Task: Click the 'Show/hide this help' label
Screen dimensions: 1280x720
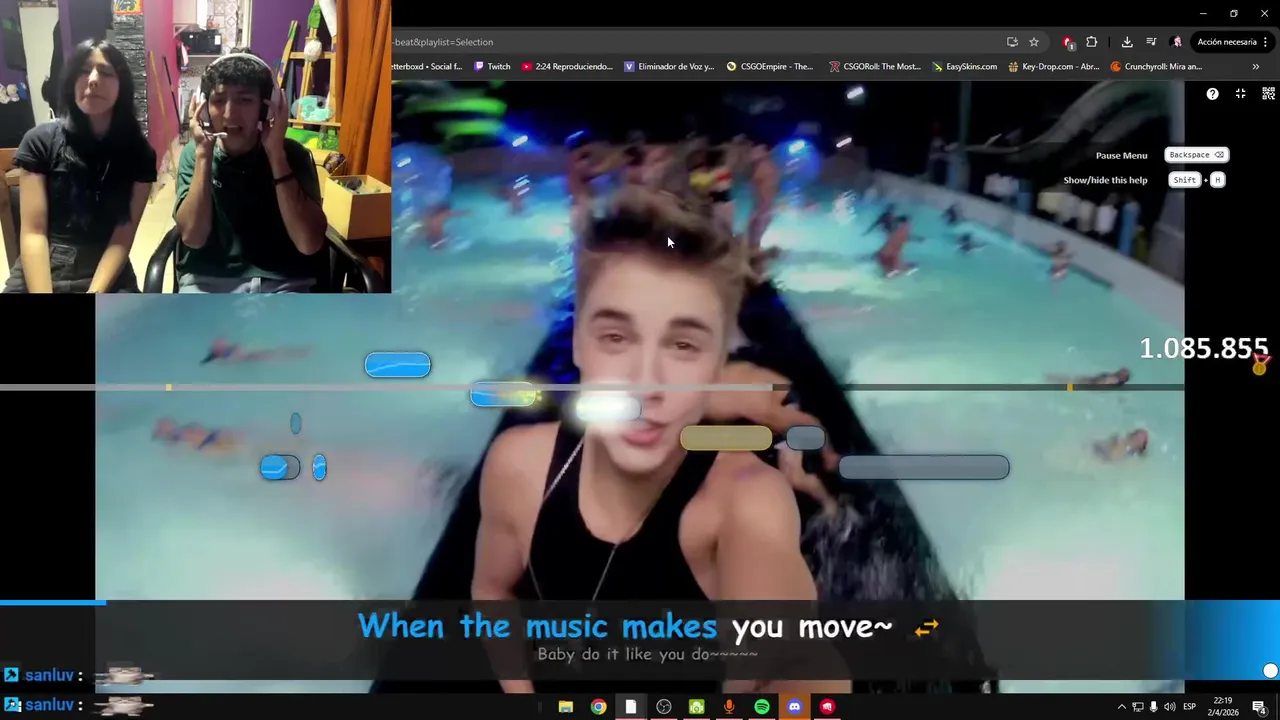Action: click(x=1105, y=180)
